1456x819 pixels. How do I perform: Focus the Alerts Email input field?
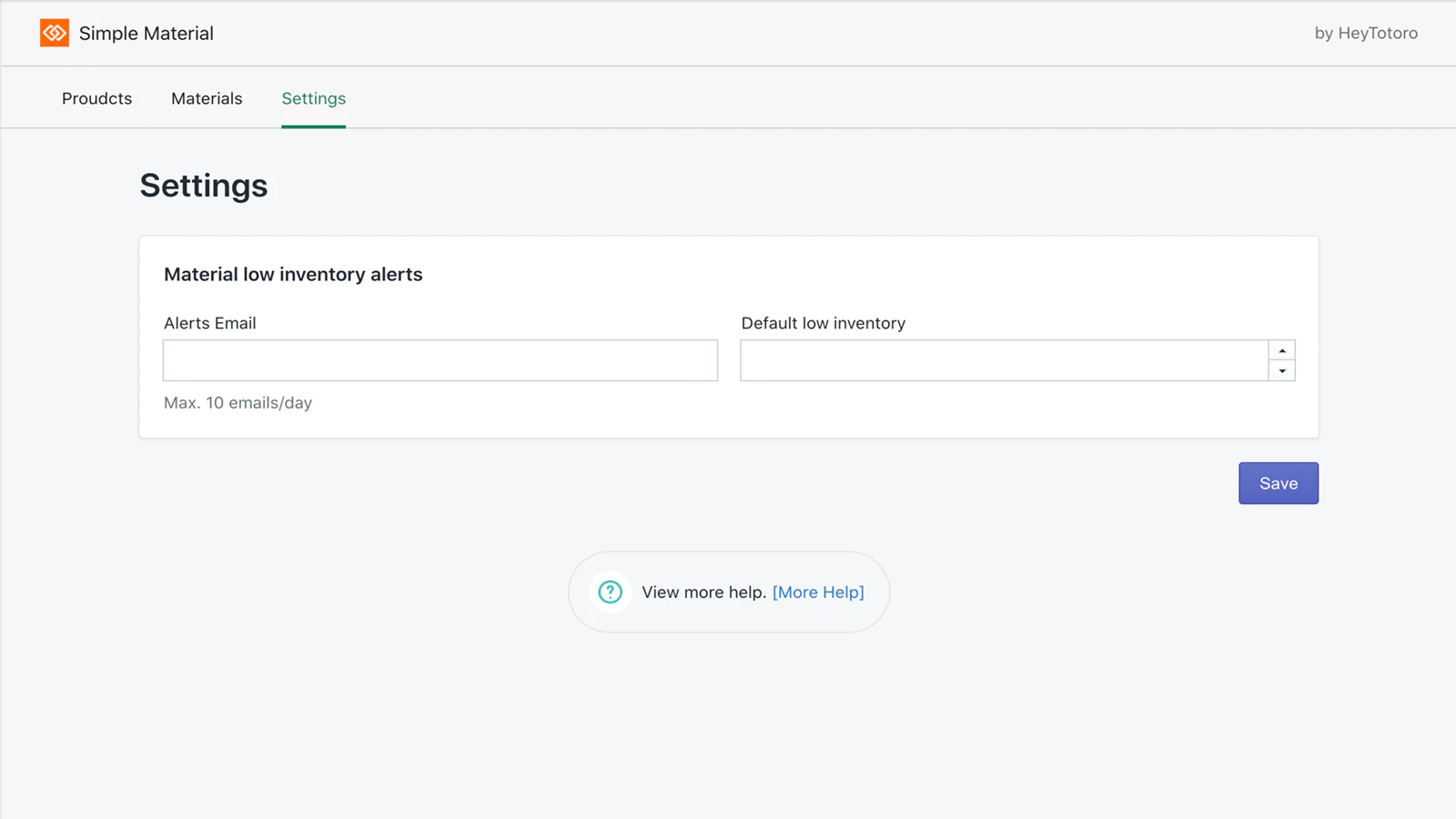[x=440, y=360]
